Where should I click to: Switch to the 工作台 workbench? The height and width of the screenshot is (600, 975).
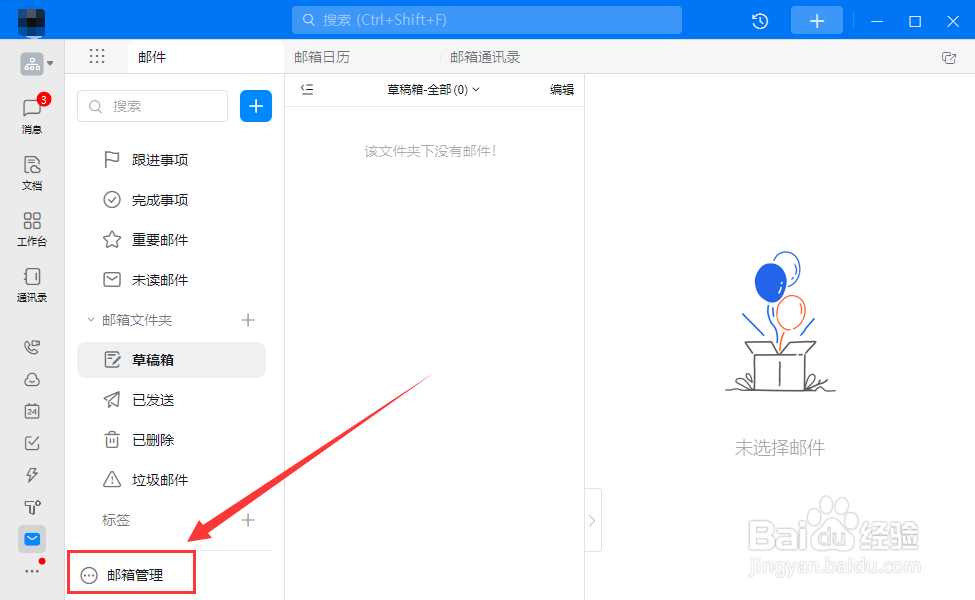coord(31,228)
